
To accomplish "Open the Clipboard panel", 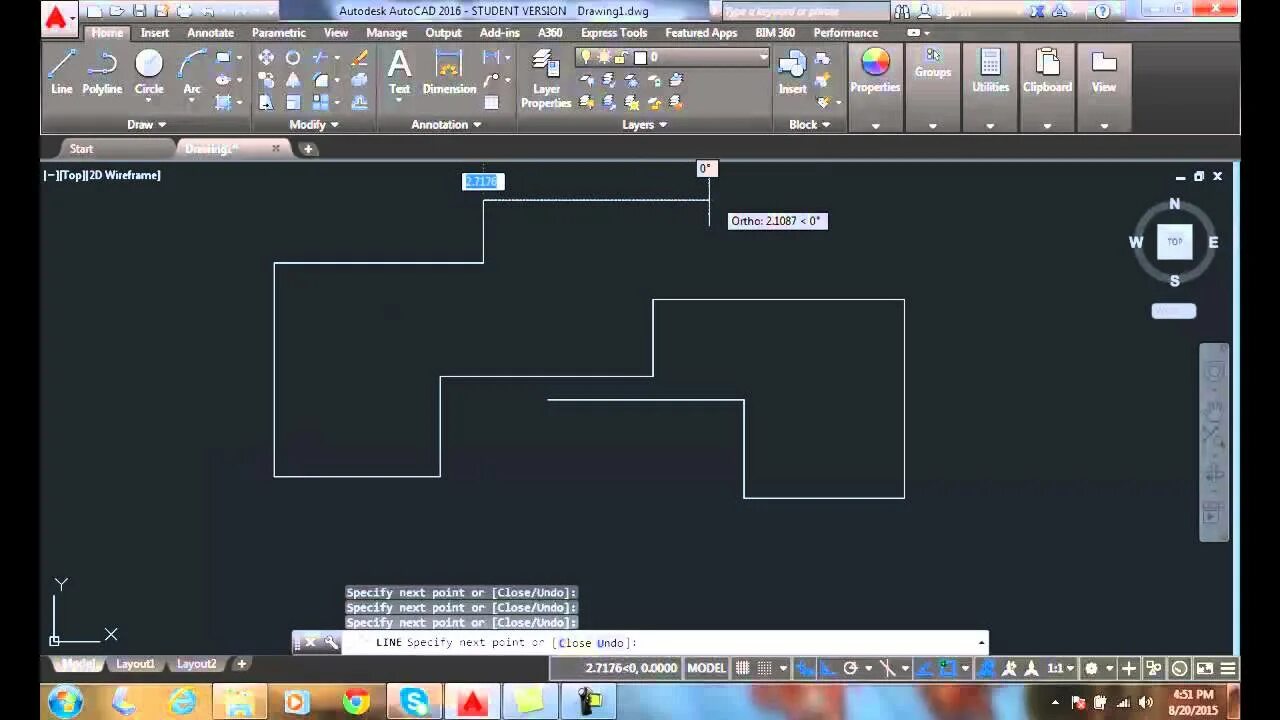I will [x=1047, y=72].
